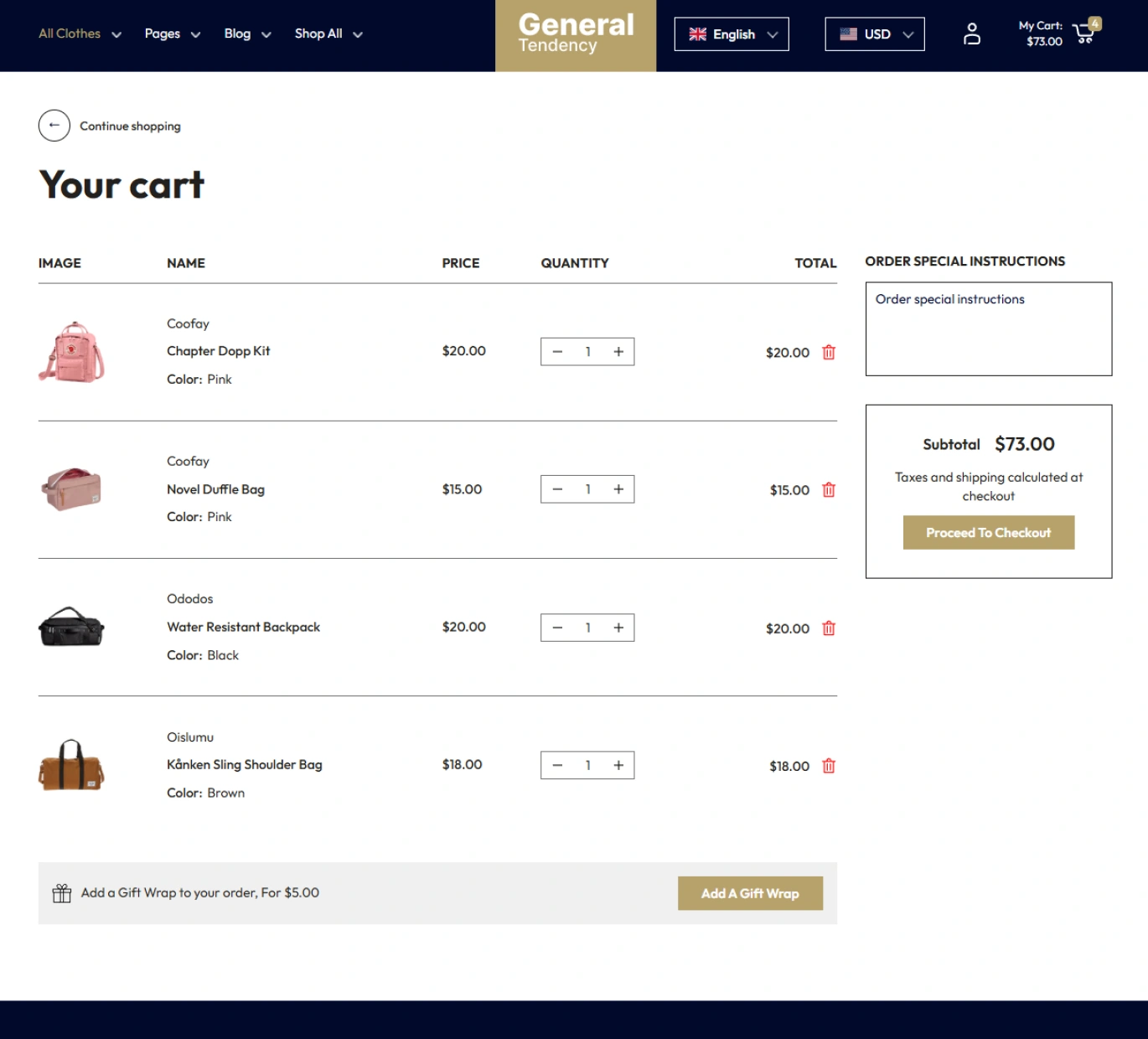This screenshot has height=1039, width=1148.
Task: Click quantity value for Novel Duffle Bag
Action: click(588, 489)
